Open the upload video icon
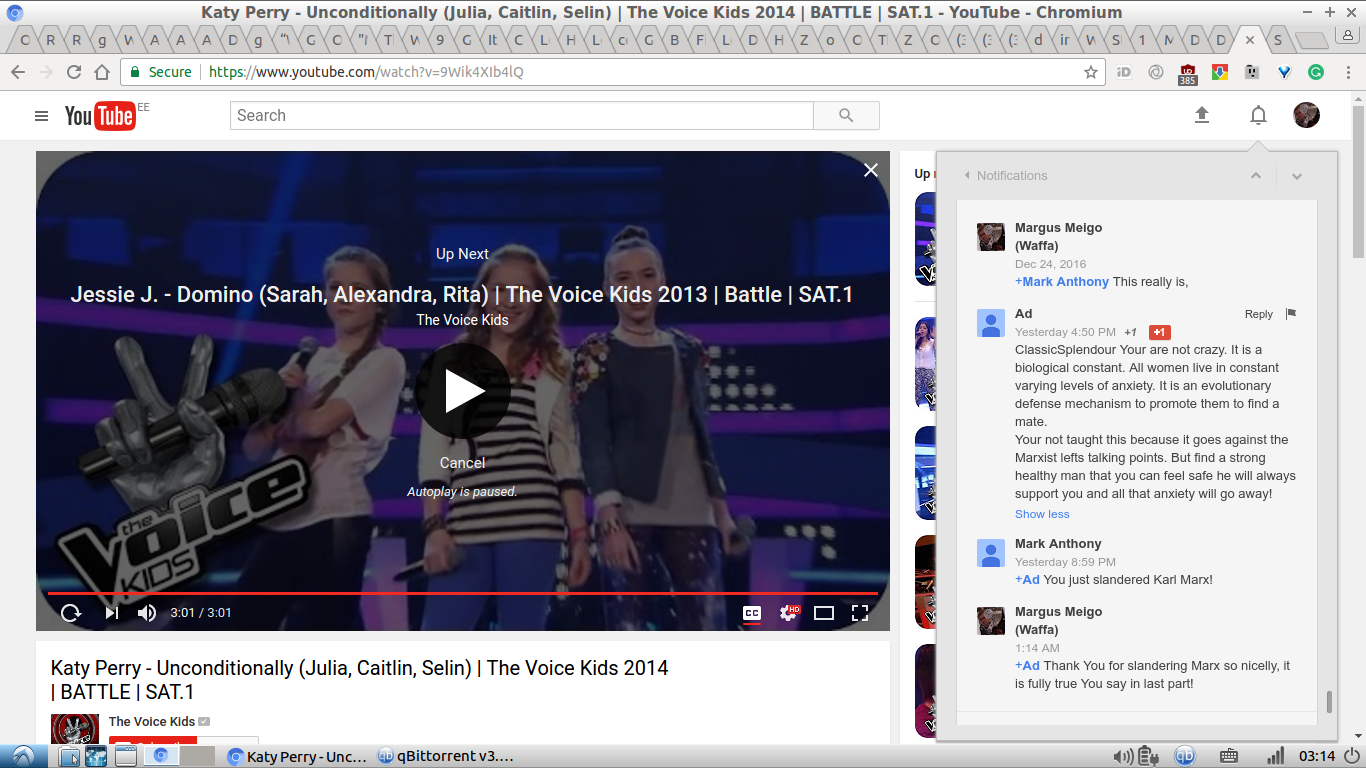The width and height of the screenshot is (1366, 768). 1202,115
